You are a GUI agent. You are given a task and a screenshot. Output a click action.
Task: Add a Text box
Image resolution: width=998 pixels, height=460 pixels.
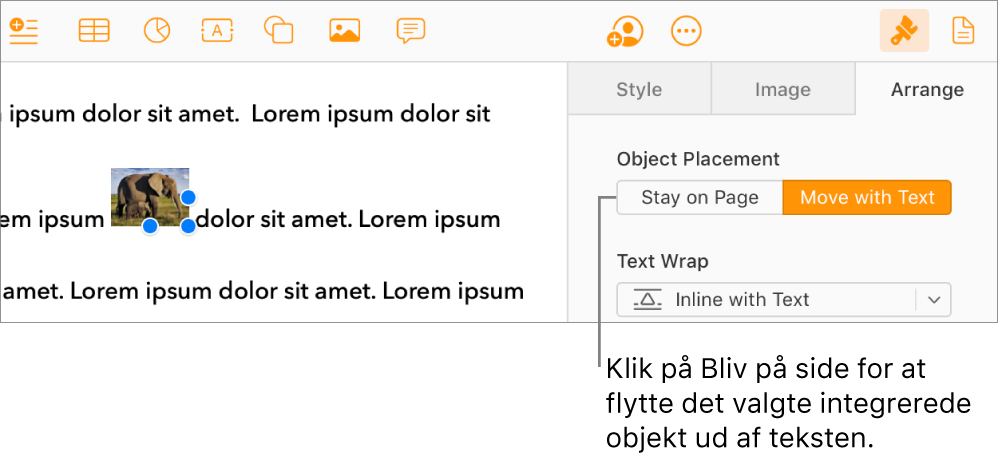(x=217, y=31)
